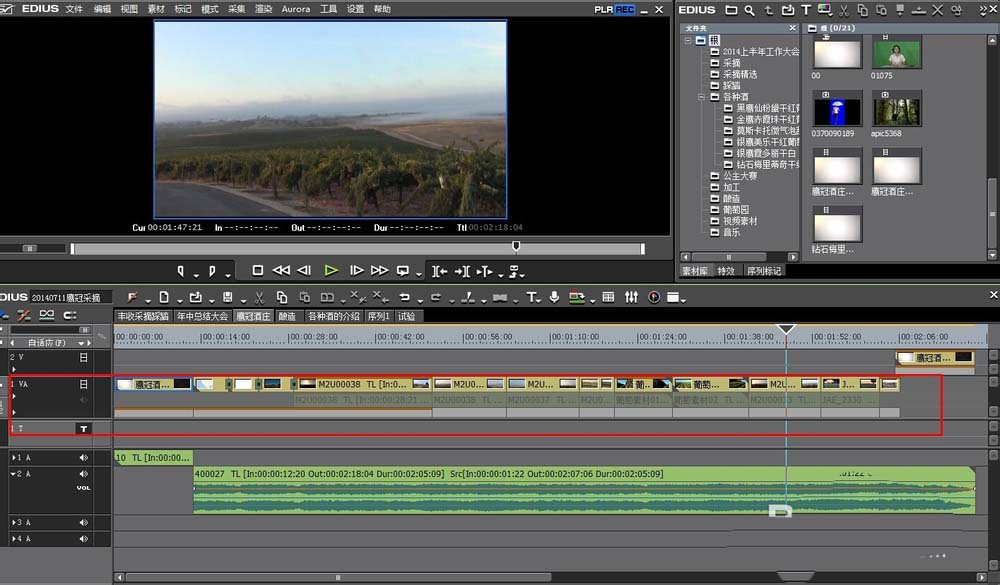
Task: Click the Add Title T icon in the bin toolbar
Action: [806, 10]
